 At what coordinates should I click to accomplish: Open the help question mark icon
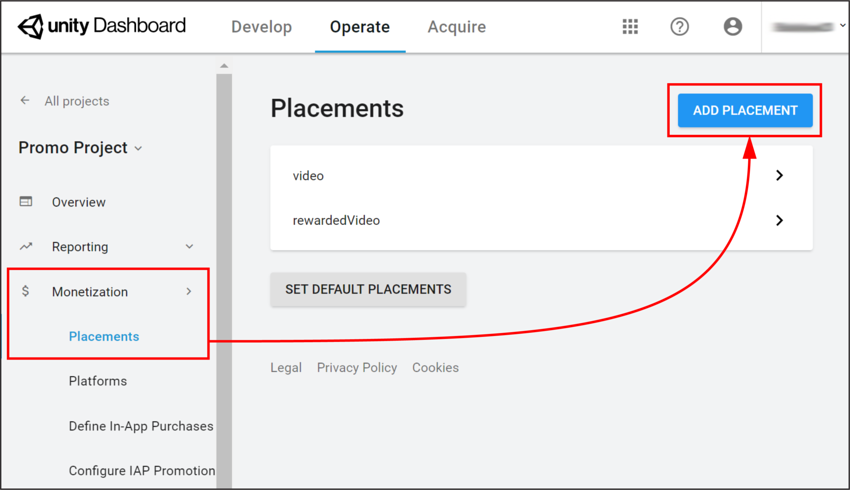coord(679,27)
